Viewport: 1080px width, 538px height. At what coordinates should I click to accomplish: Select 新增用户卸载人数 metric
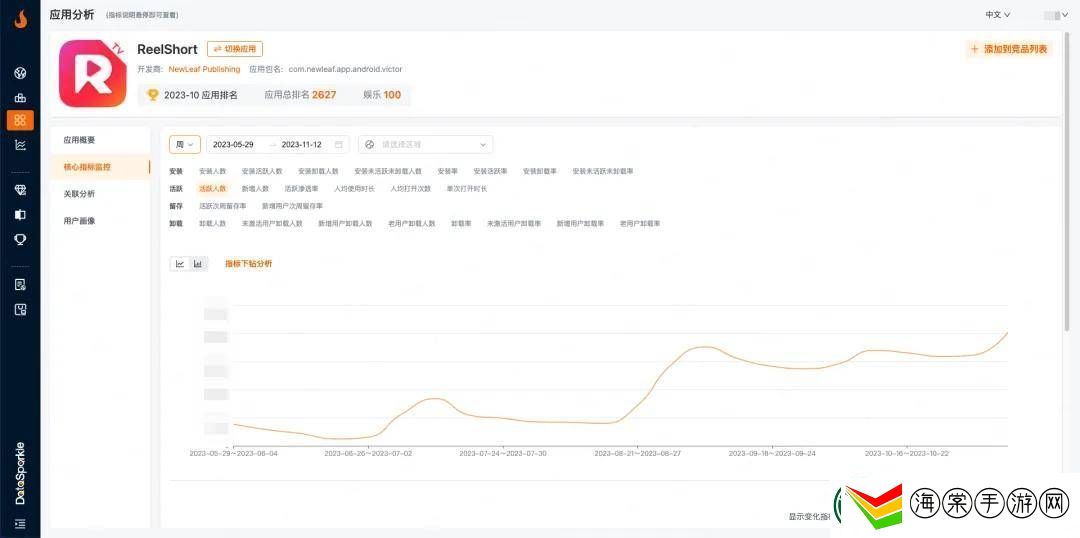point(345,224)
